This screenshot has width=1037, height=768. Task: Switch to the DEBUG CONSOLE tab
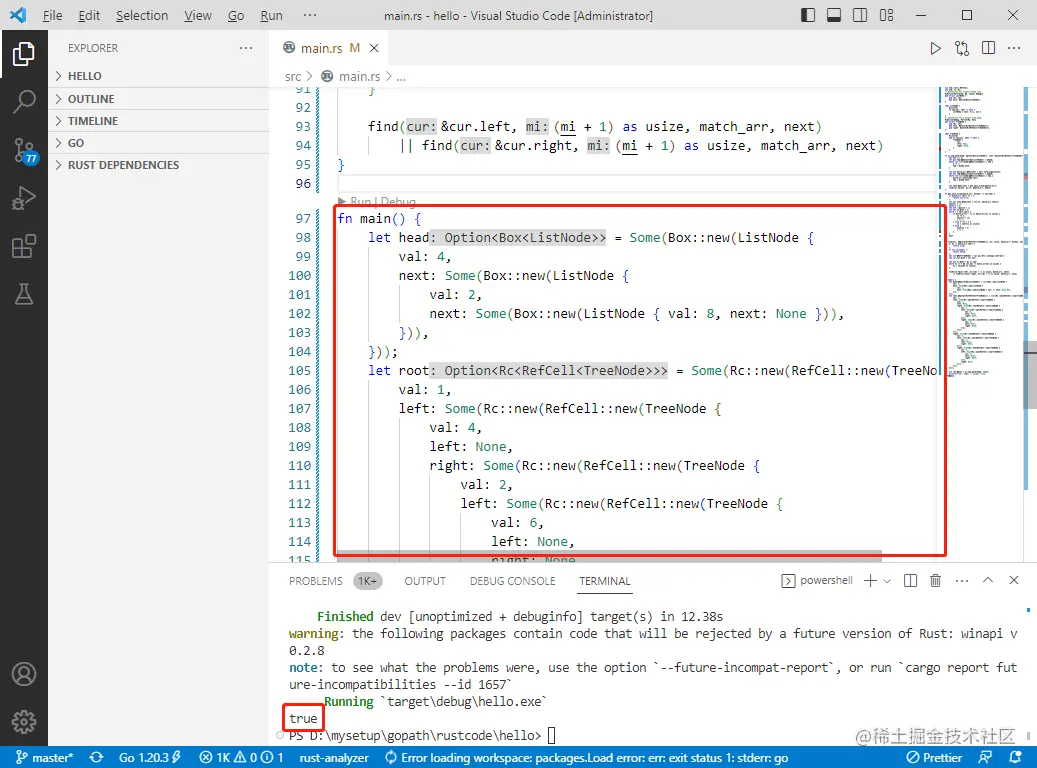[513, 581]
